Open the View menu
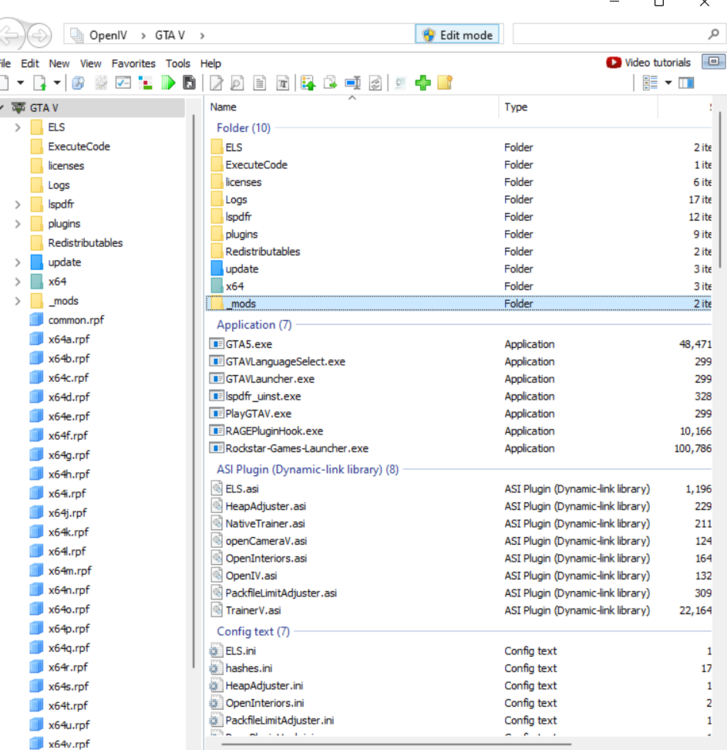Viewport: 727px width, 750px height. tap(90, 63)
